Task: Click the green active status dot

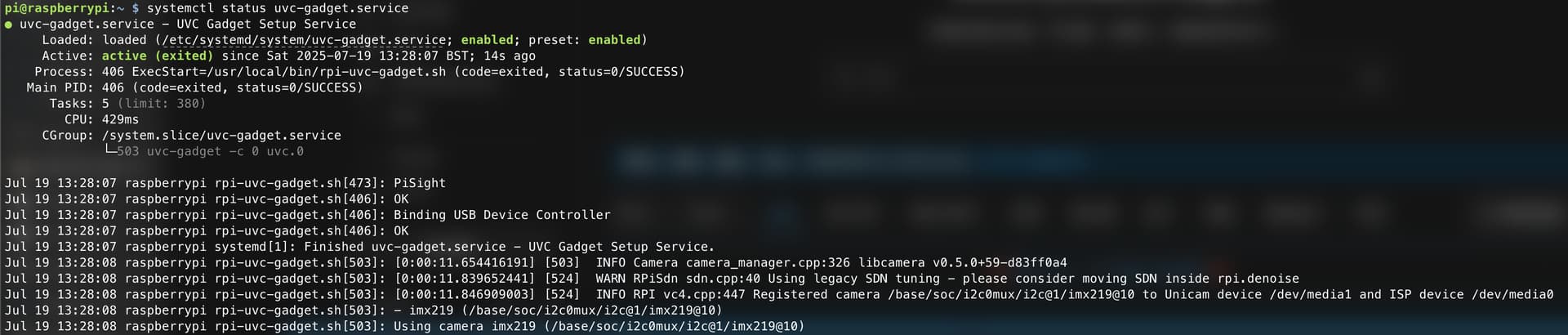Action: click(x=8, y=25)
